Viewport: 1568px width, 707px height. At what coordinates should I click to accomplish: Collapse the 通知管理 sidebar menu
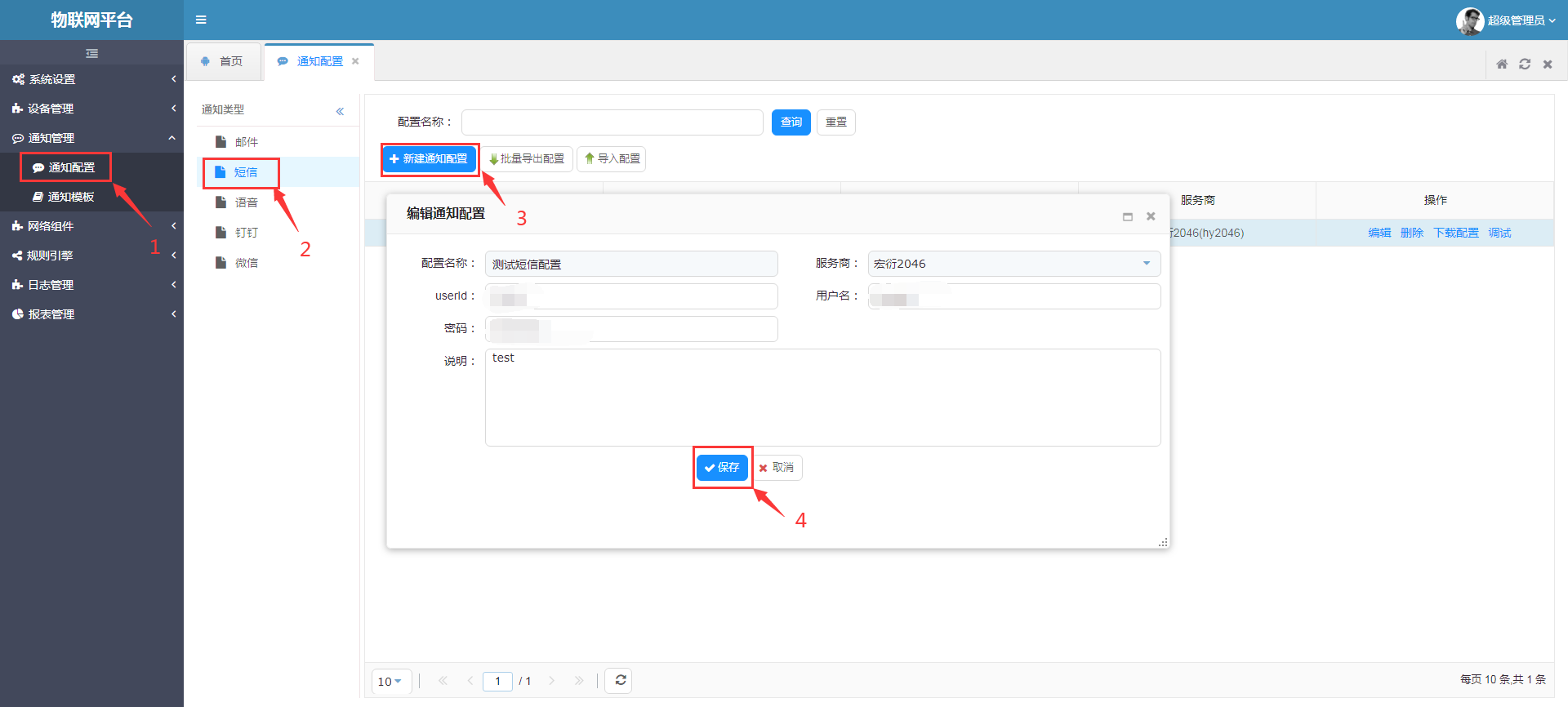click(91, 138)
